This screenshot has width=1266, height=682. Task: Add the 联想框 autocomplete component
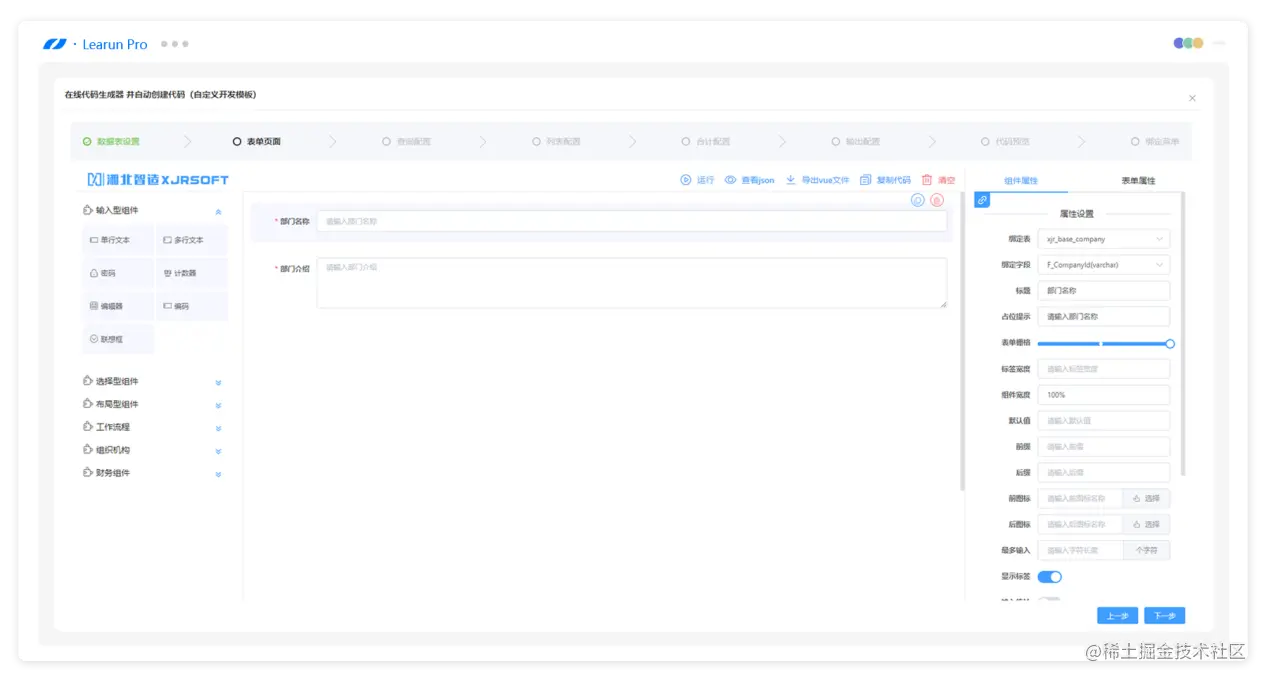coord(119,339)
